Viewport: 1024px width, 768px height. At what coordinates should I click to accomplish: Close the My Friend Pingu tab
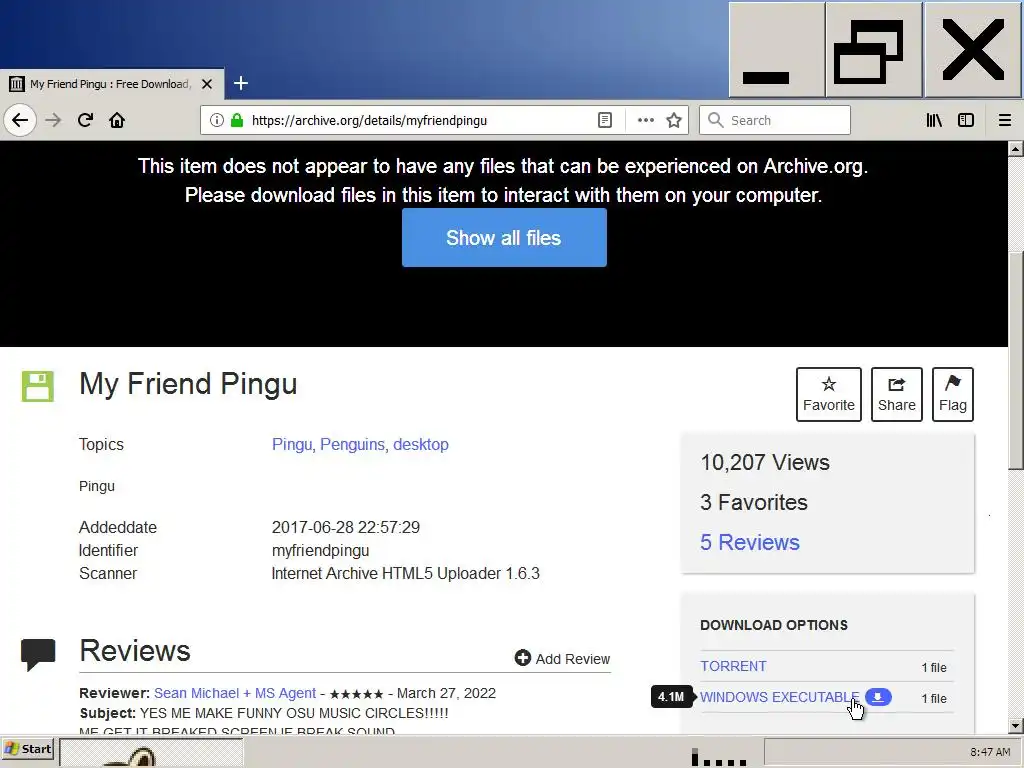(x=207, y=84)
